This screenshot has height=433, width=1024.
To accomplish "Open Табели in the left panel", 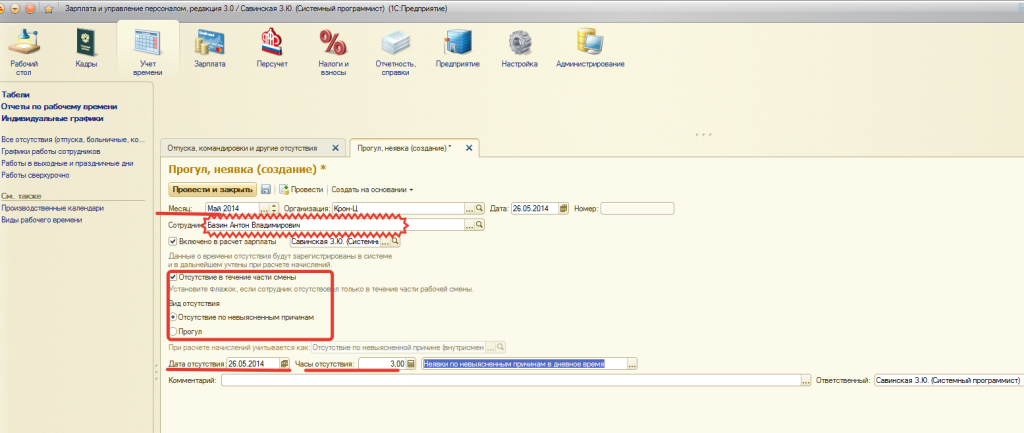I will pos(16,95).
